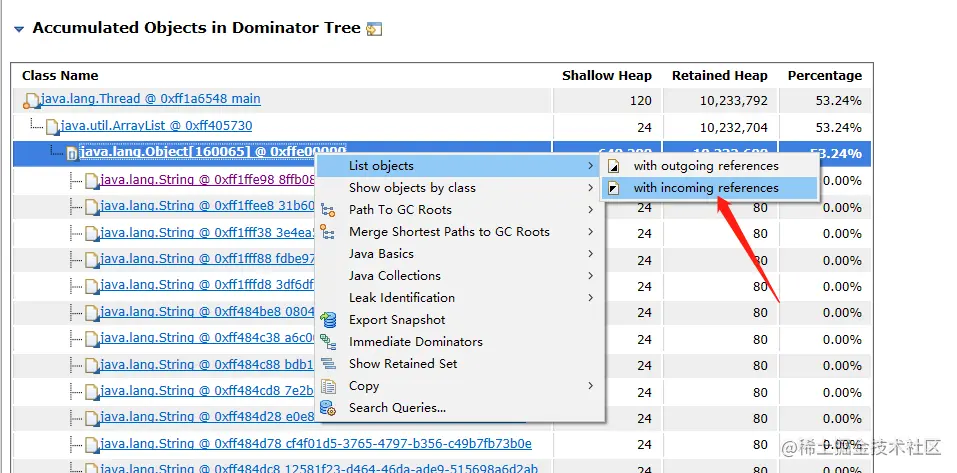Open String @ 0xff484d28 link
Screen dimensions: 957x473
(x=208, y=417)
